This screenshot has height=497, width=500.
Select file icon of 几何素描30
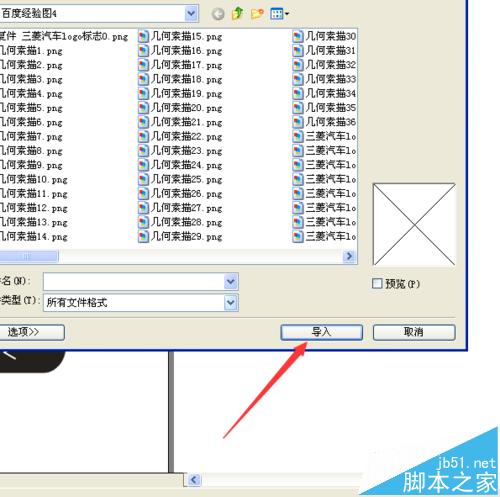point(298,36)
